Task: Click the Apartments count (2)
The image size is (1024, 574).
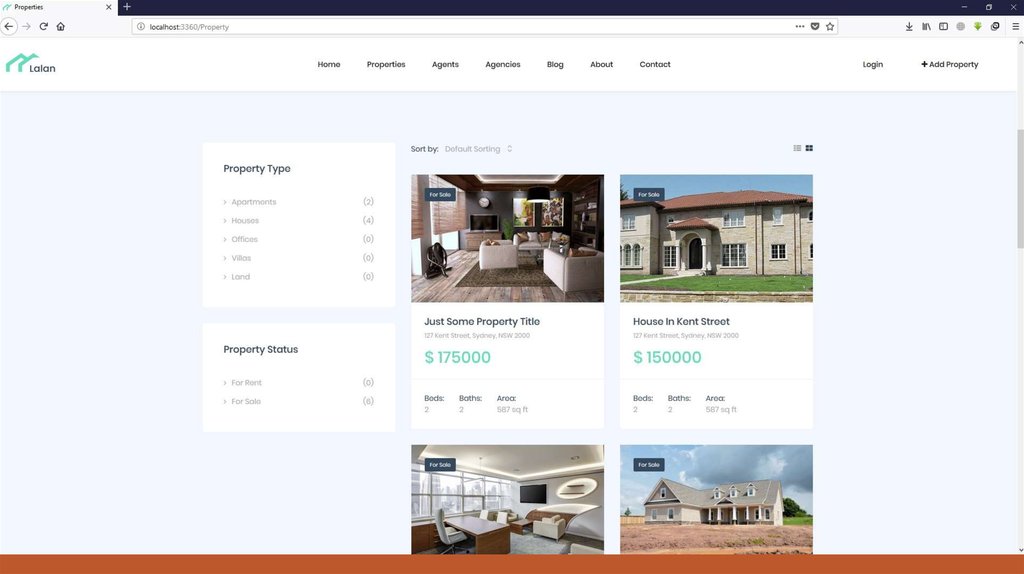Action: pyautogui.click(x=368, y=202)
